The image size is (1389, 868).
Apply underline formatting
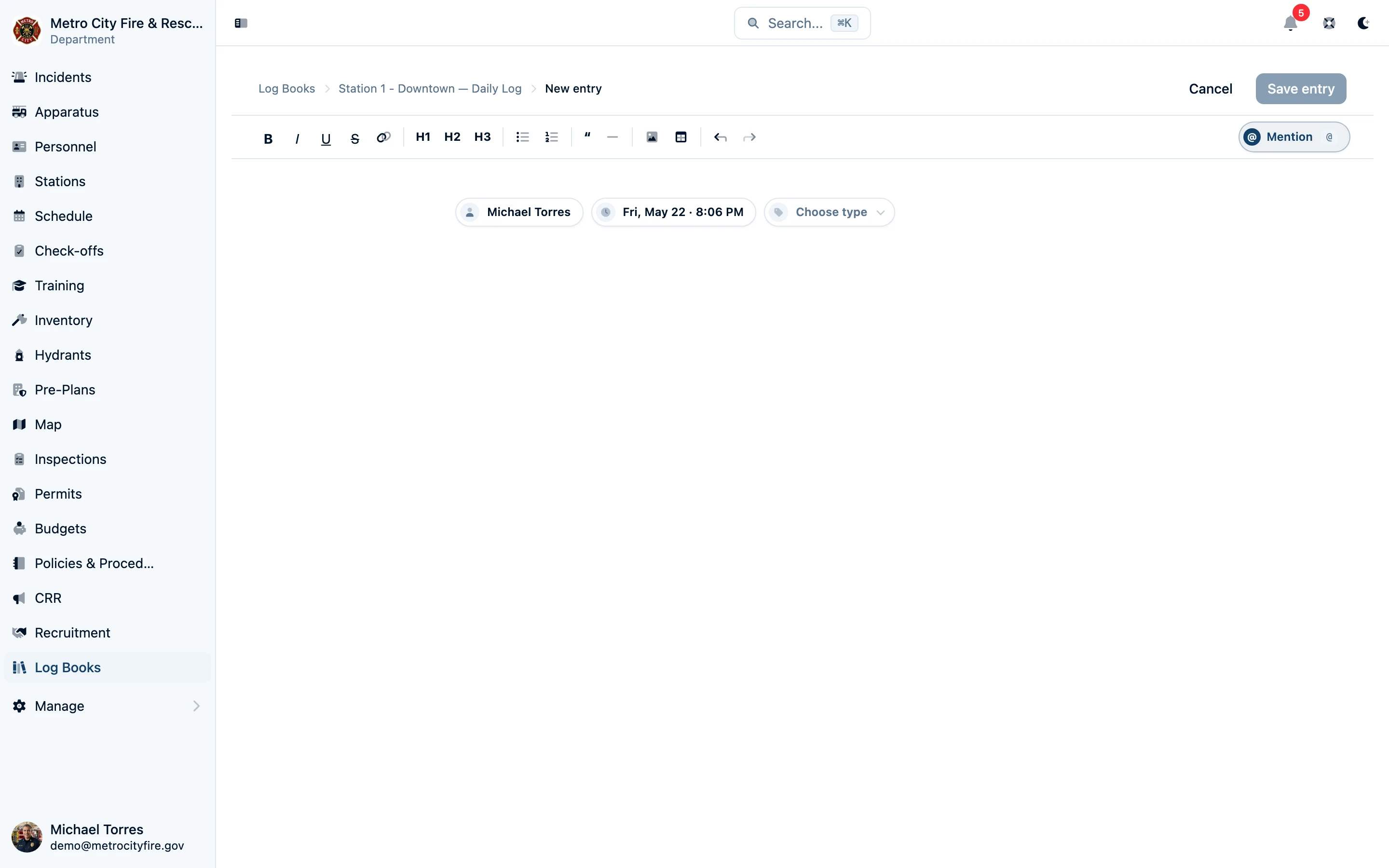[x=326, y=138]
